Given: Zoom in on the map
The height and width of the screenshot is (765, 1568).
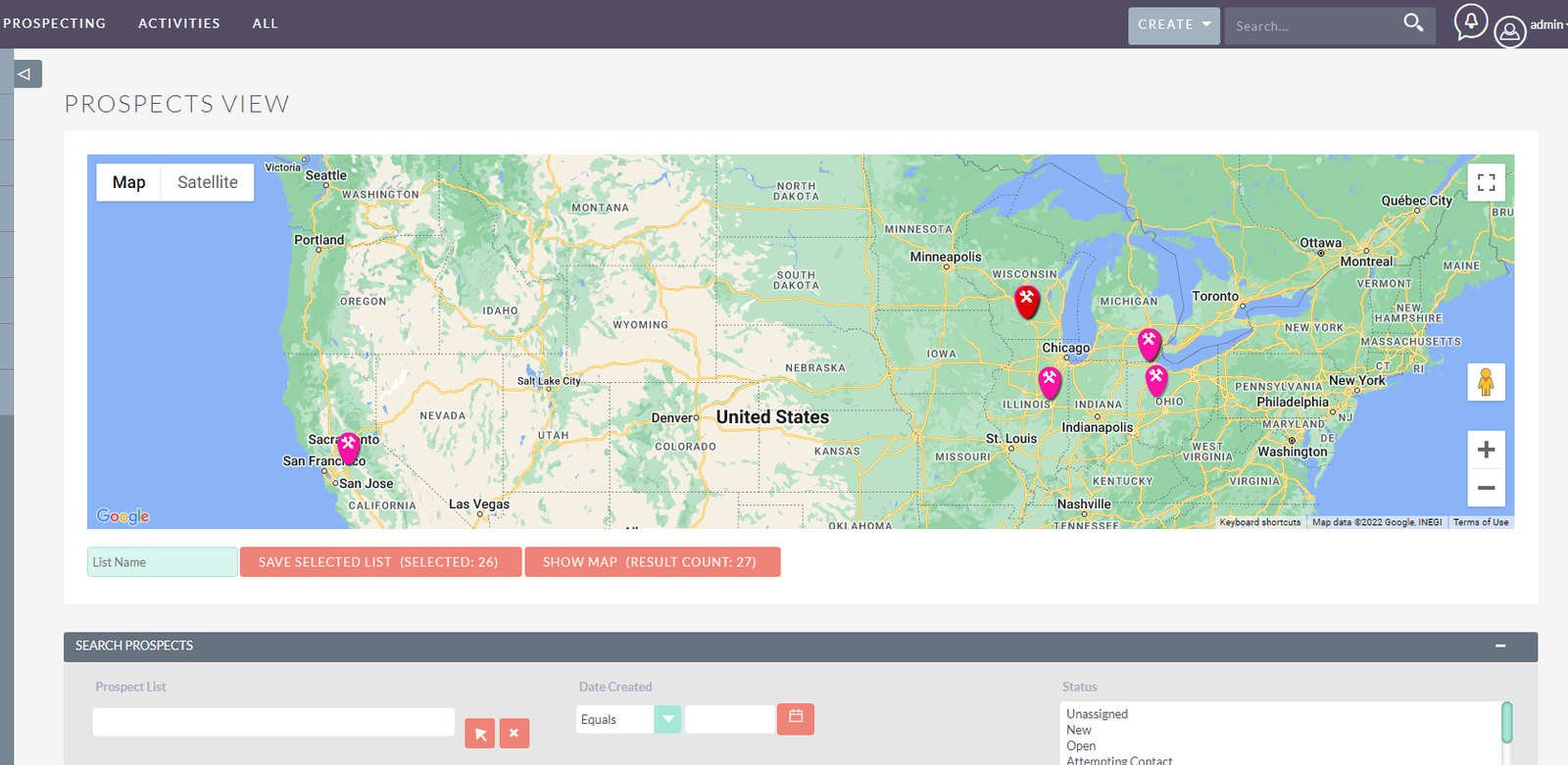Looking at the screenshot, I should [1486, 450].
